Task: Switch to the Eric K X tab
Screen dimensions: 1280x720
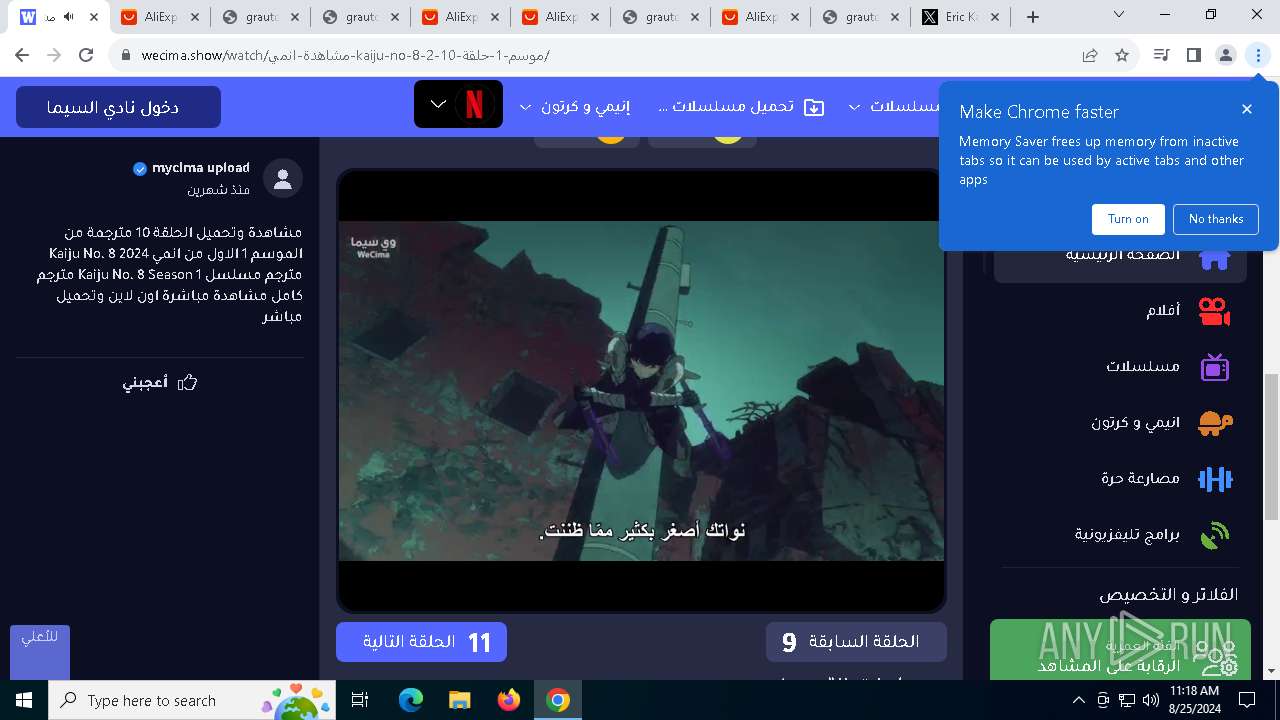Action: [x=959, y=17]
